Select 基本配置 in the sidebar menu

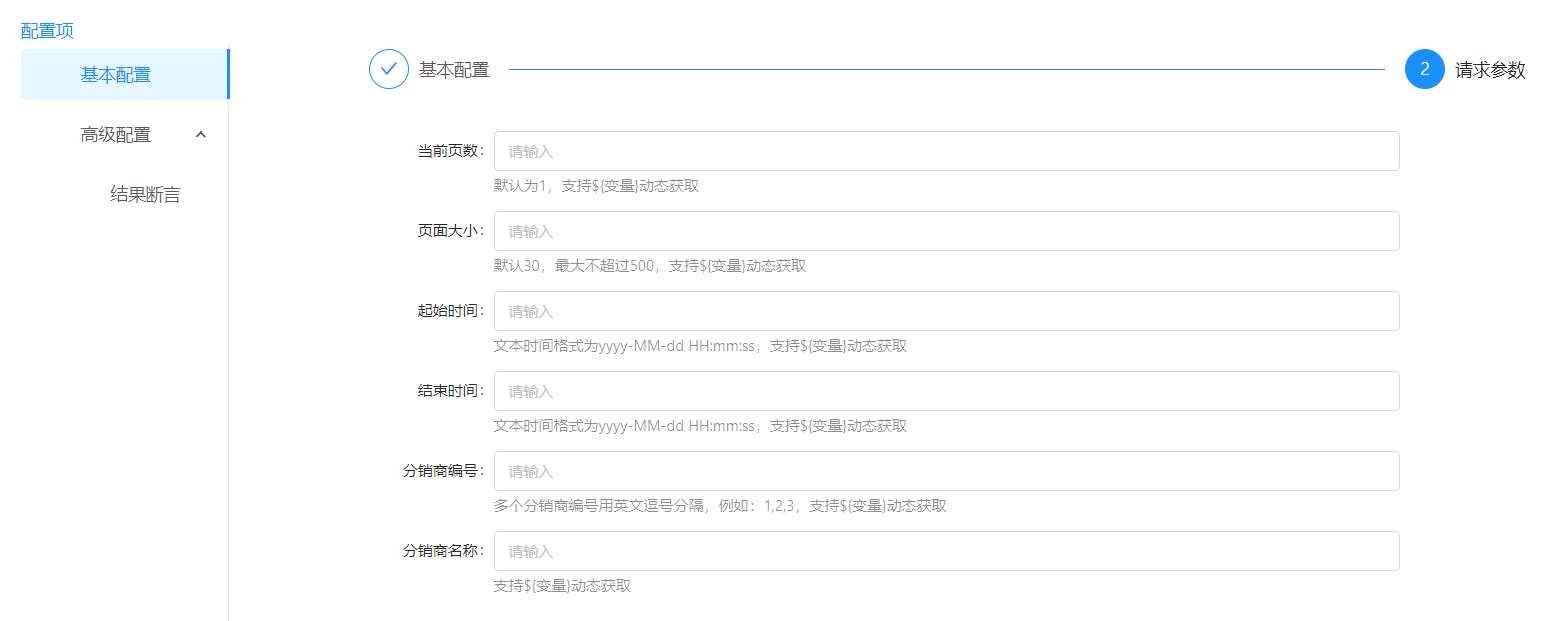116,75
